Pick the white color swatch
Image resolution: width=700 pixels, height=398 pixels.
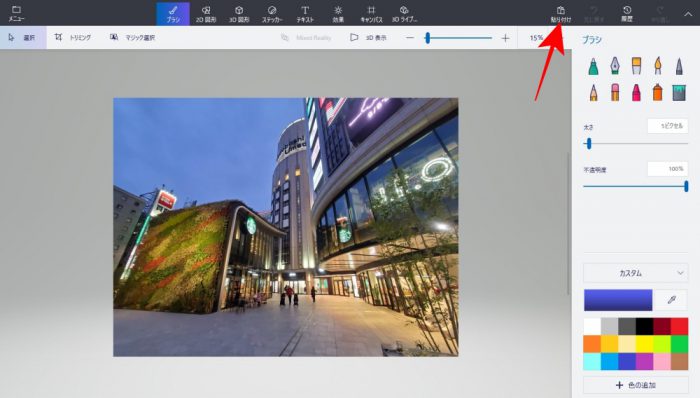[x=592, y=326]
